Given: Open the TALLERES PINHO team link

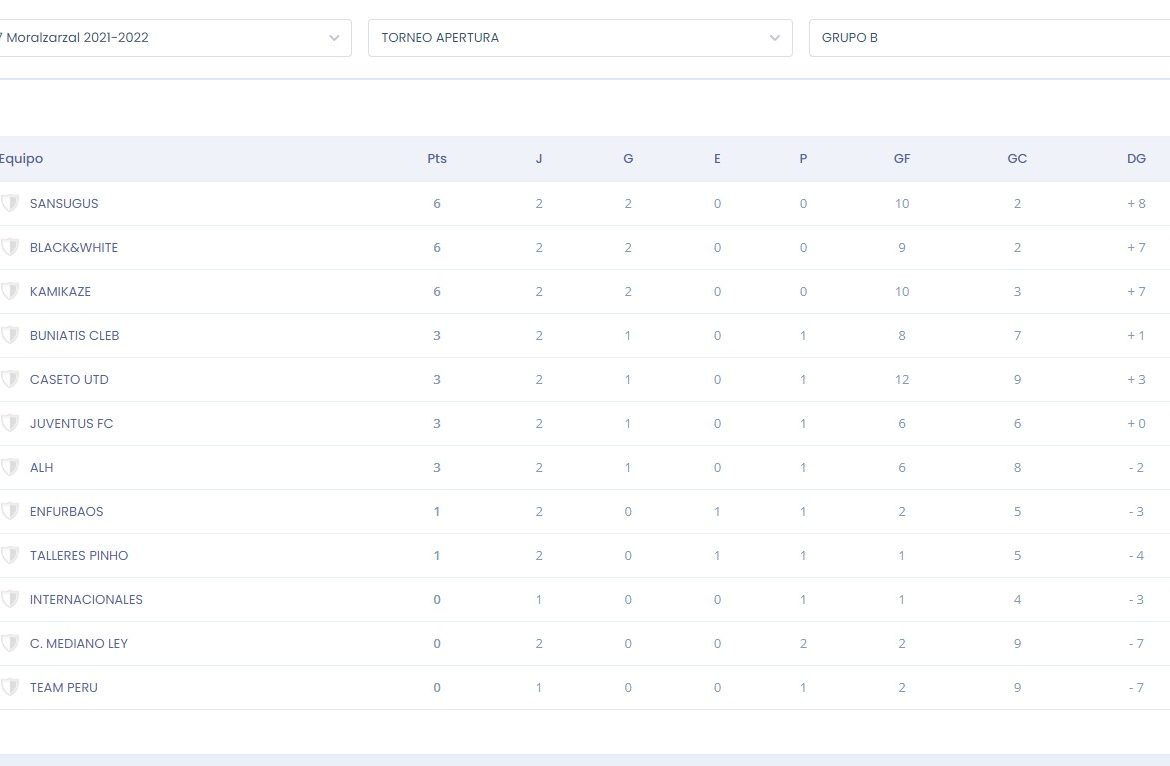Looking at the screenshot, I should click(79, 556).
